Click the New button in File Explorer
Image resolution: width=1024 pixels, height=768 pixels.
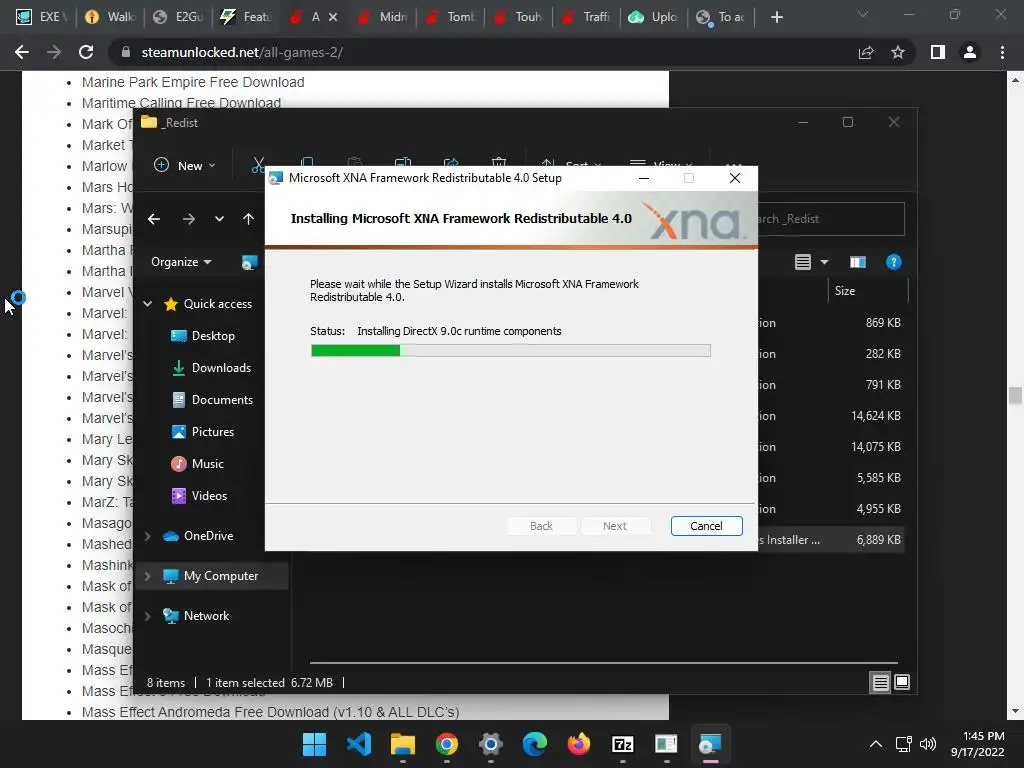tap(184, 165)
